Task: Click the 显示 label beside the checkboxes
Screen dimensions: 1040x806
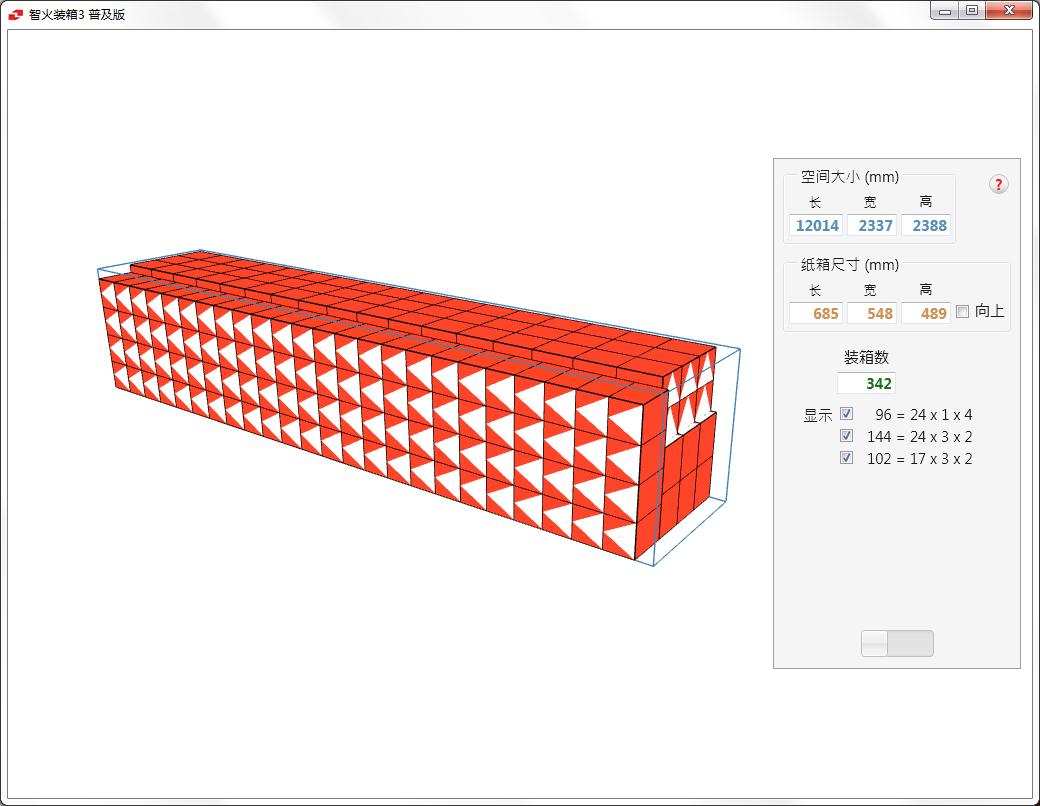Action: pyautogui.click(x=817, y=416)
